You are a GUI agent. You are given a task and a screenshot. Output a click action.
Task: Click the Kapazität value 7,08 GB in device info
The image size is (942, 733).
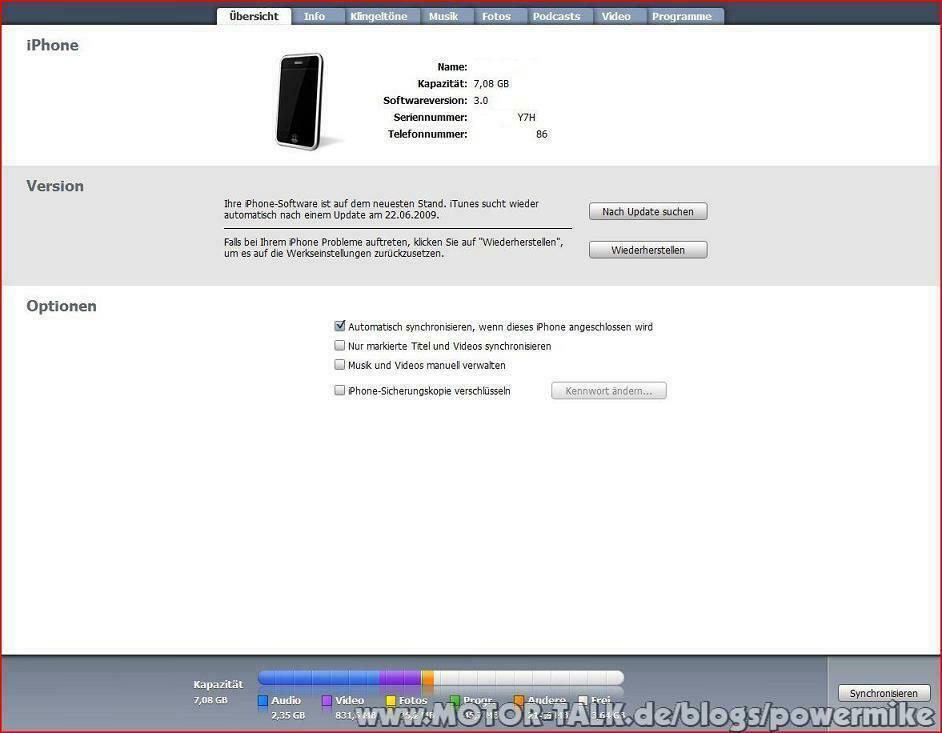click(x=491, y=84)
